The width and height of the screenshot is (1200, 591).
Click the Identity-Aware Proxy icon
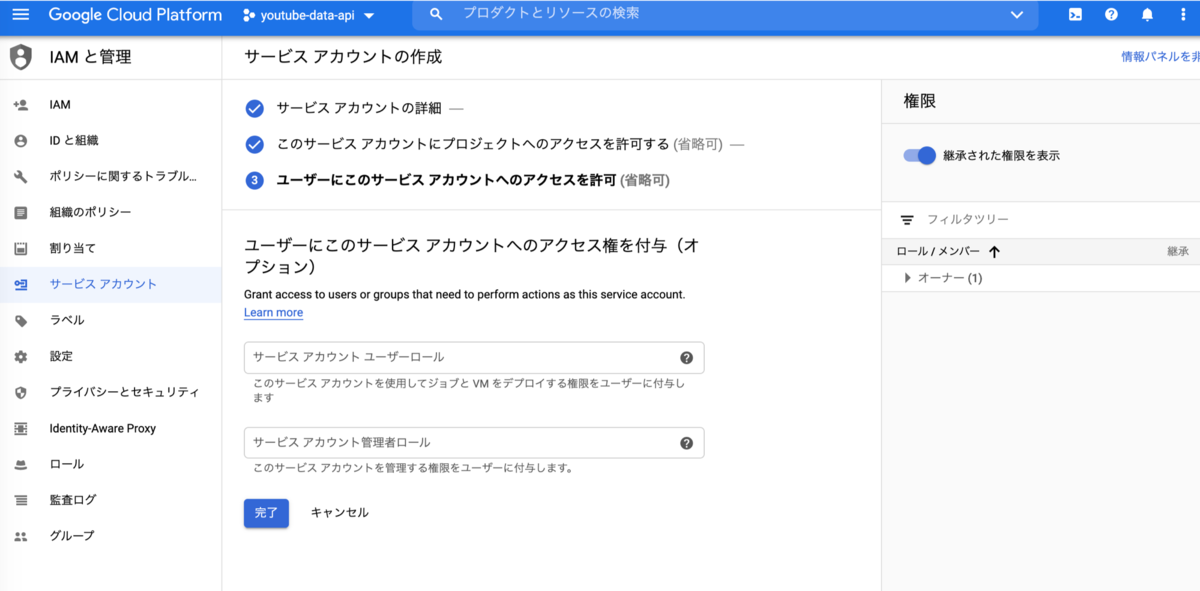21,428
